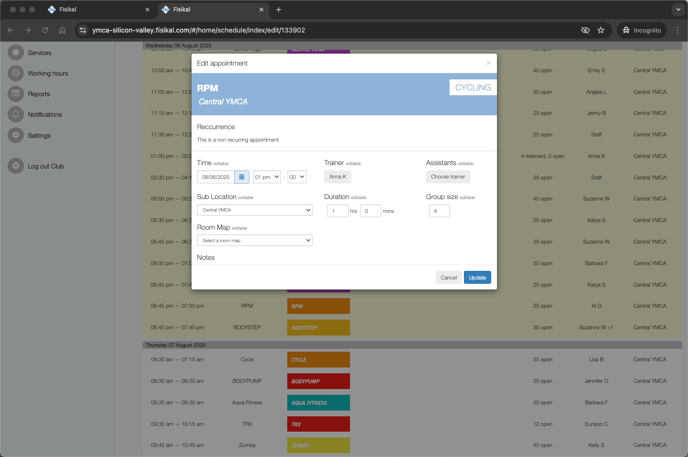
Task: Open the Notifications bell icon
Action: tap(16, 114)
